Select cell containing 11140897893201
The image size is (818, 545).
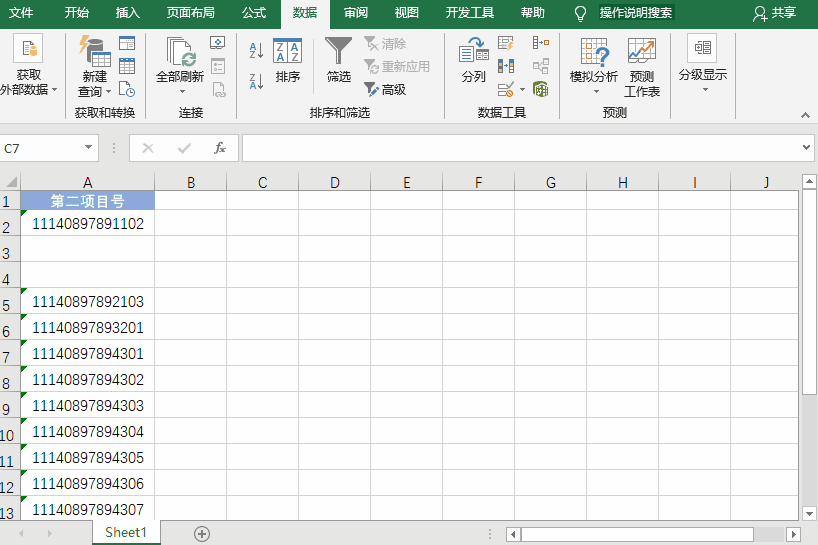(88, 328)
